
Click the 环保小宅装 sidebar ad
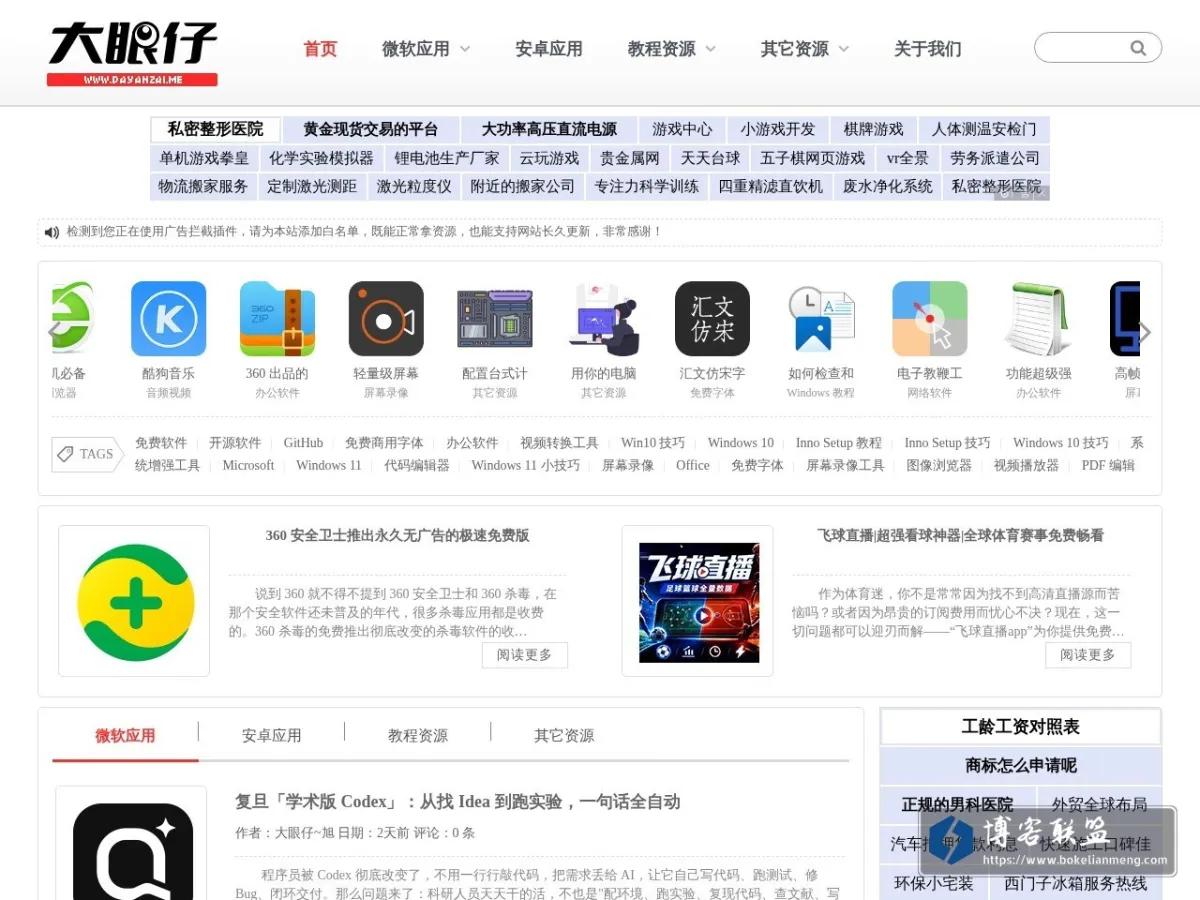click(x=934, y=884)
